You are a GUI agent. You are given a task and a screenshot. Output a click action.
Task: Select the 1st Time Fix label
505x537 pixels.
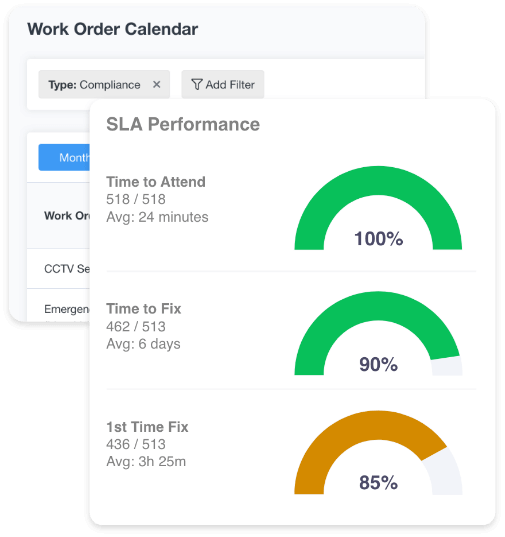click(147, 427)
